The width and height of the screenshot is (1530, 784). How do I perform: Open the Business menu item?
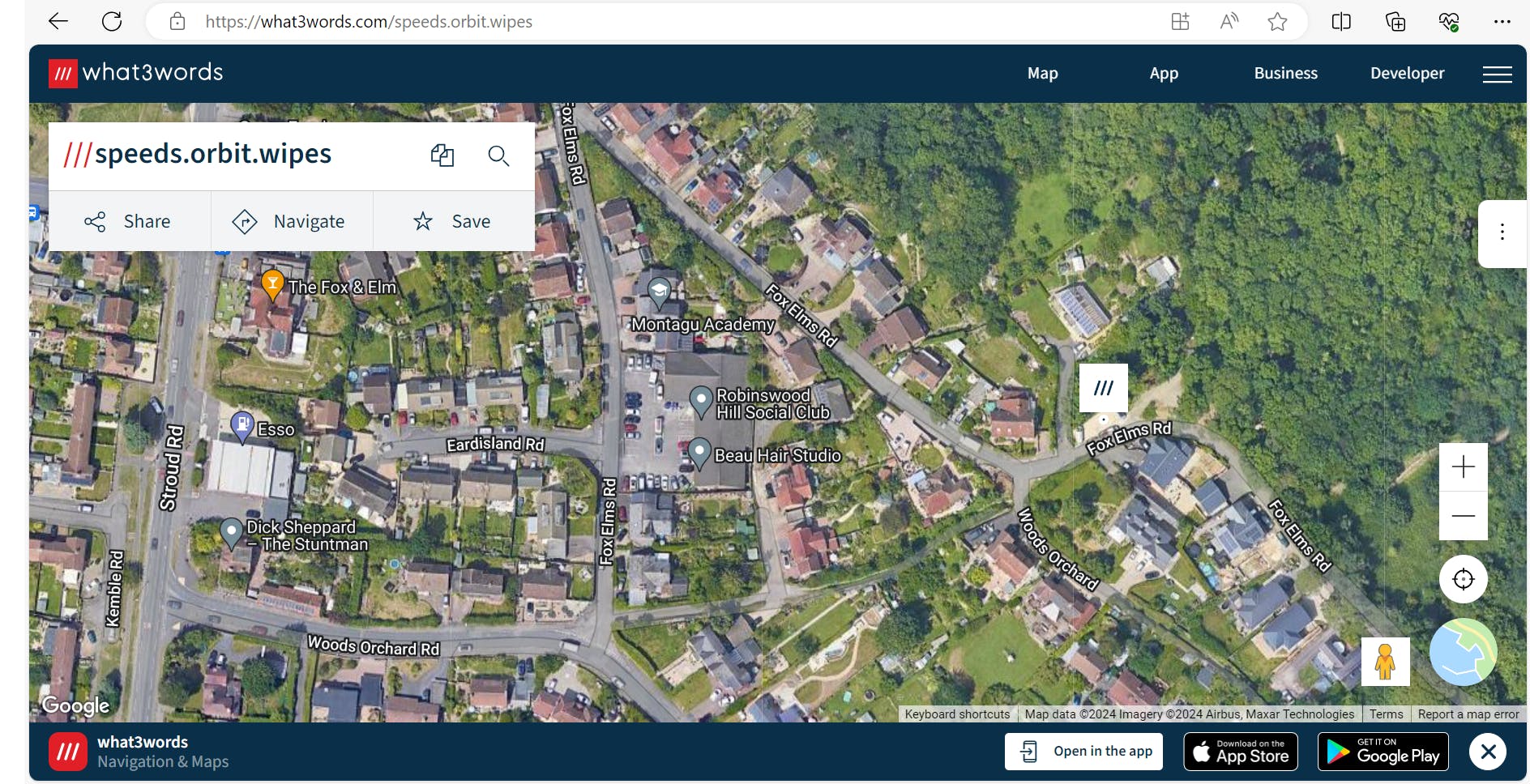point(1285,73)
